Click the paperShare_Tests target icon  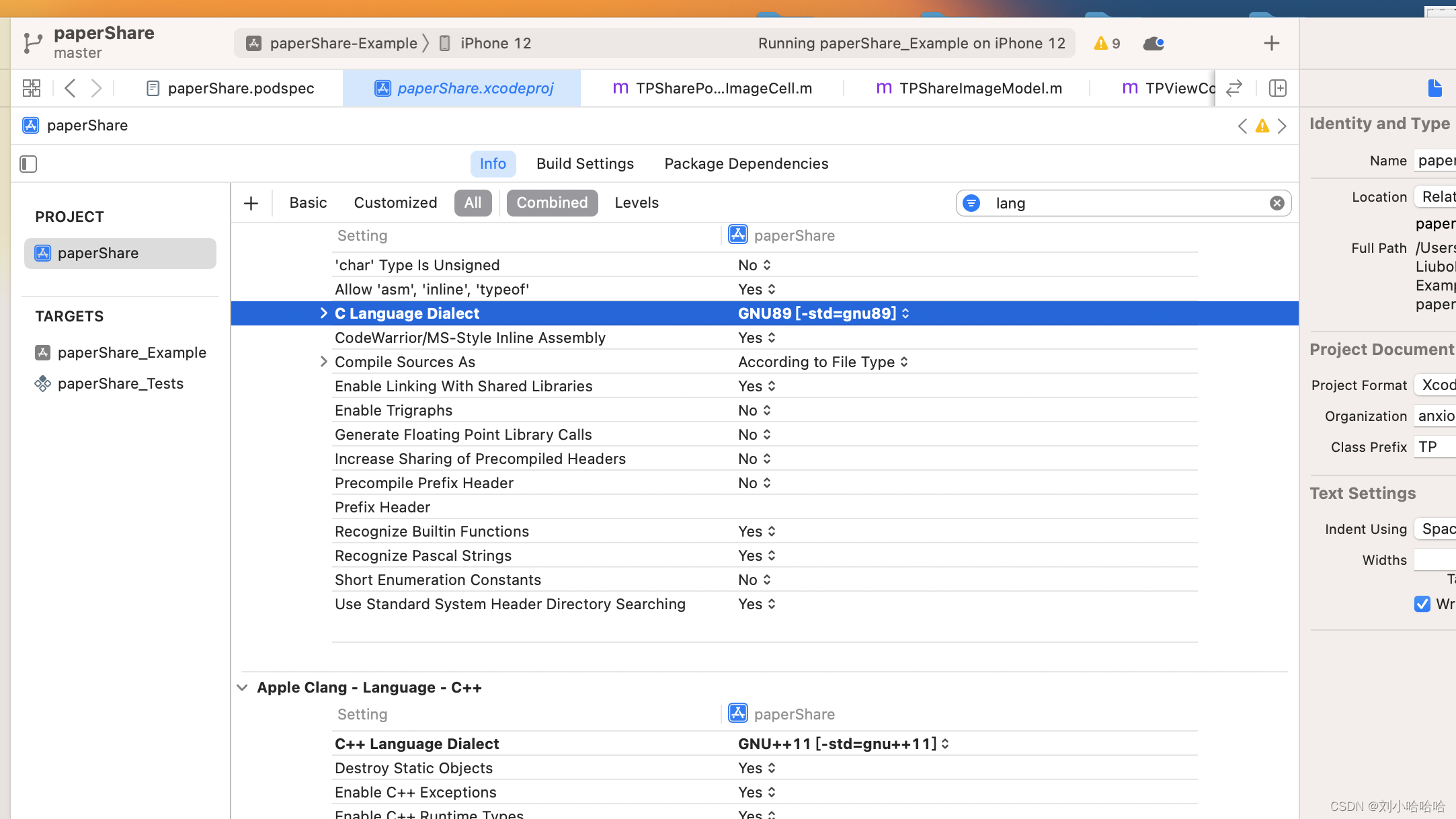42,383
